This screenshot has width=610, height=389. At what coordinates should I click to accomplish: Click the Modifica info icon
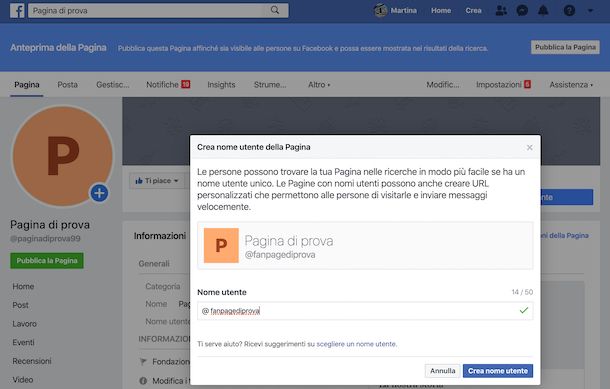point(143,381)
